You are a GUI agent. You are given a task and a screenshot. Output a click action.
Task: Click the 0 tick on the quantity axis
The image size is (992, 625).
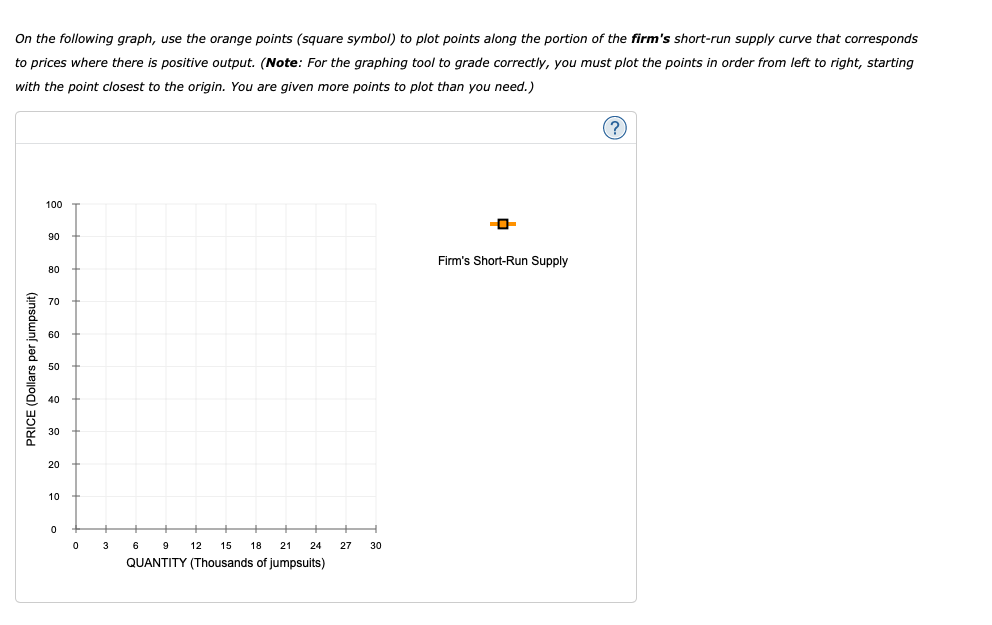(75, 546)
